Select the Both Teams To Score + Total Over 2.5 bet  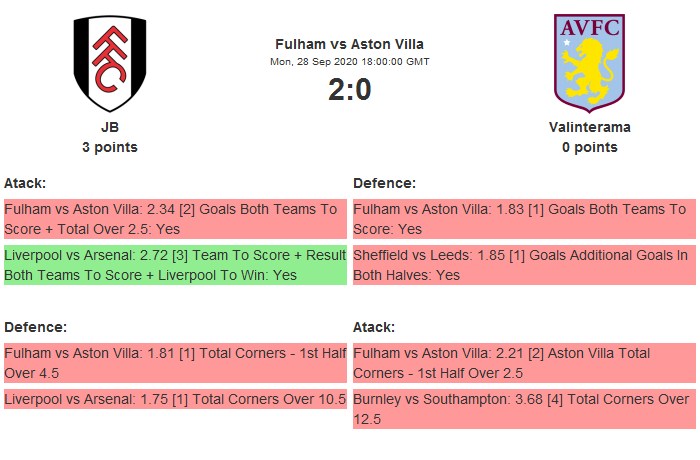175,219
